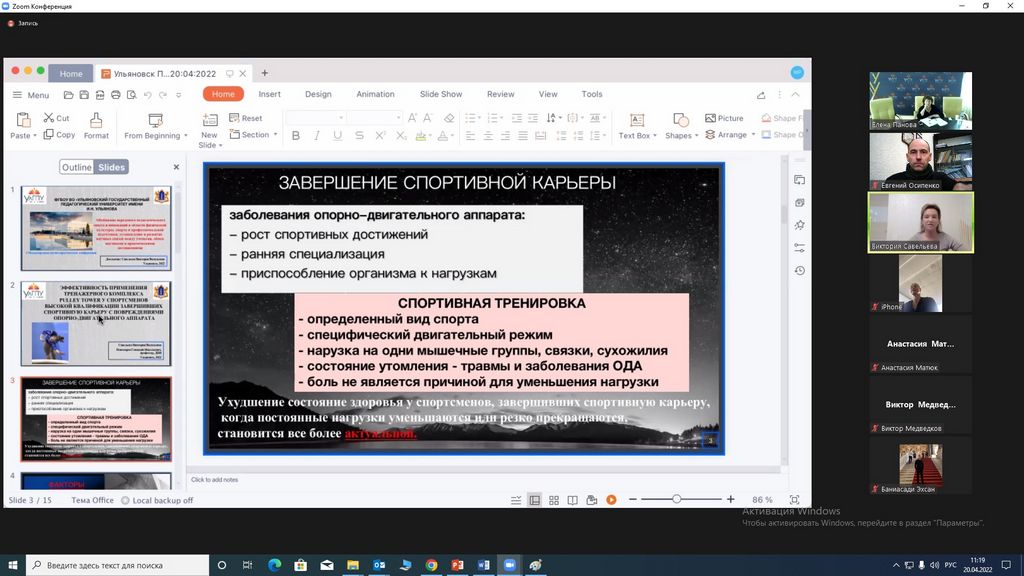Image resolution: width=1024 pixels, height=576 pixels.
Task: Select slide 2 thumbnail in the panel
Action: (96, 323)
